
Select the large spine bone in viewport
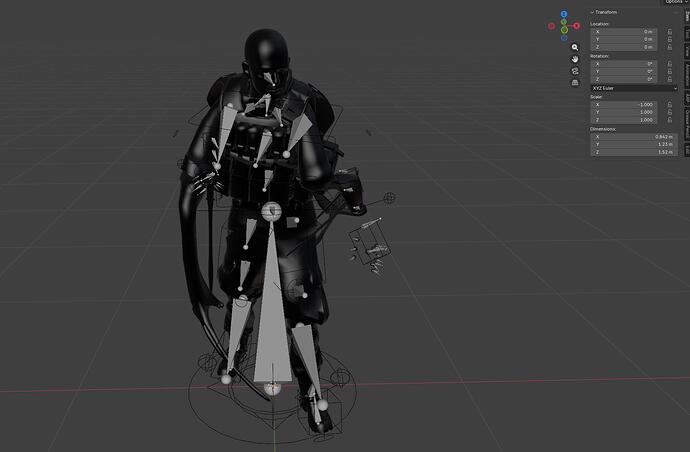point(272,317)
